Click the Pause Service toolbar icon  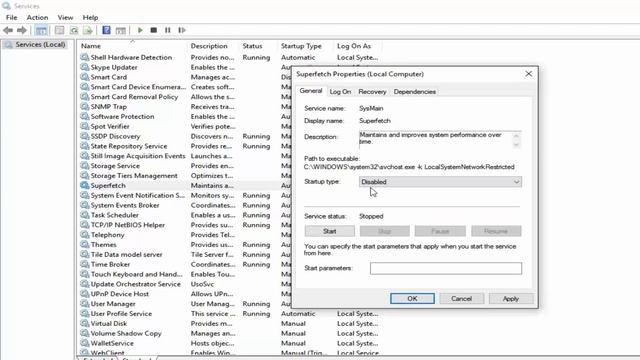(x=167, y=30)
